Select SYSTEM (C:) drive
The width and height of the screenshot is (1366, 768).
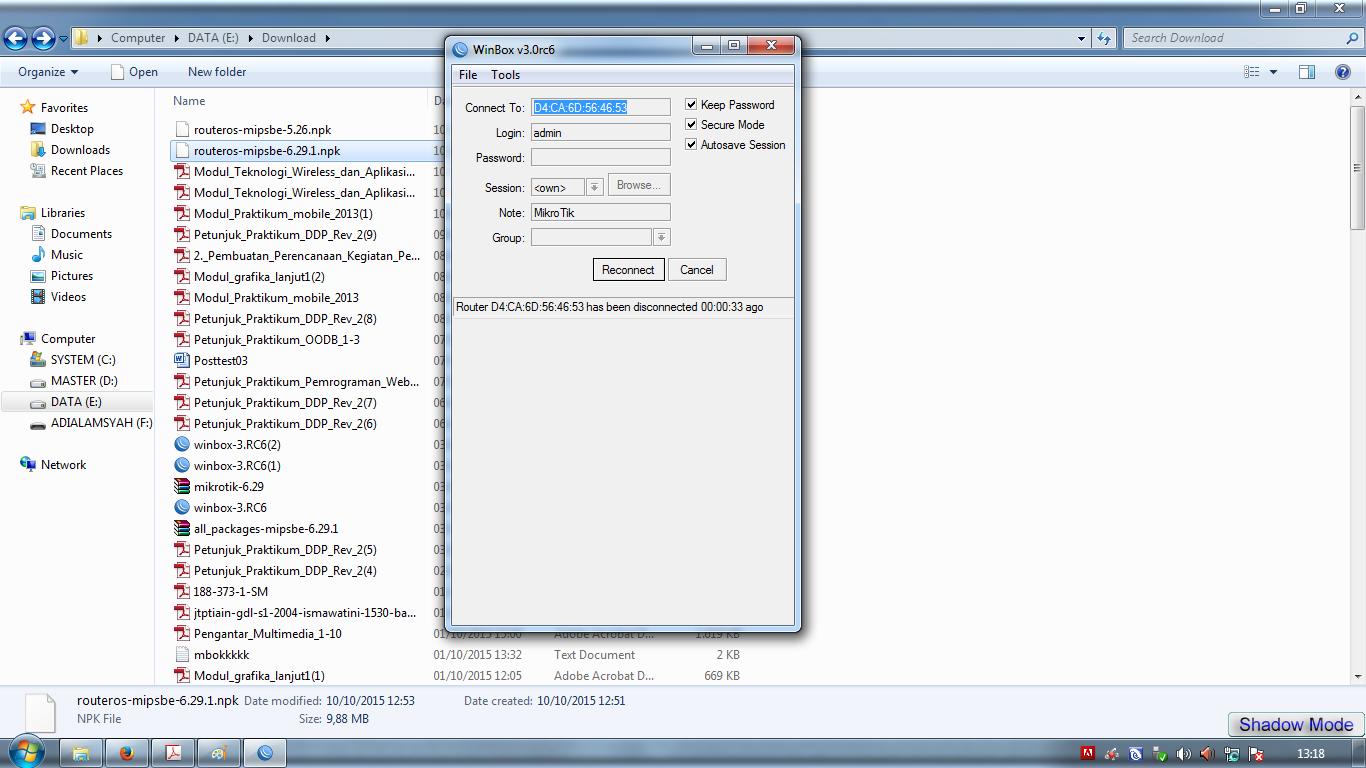[83, 360]
